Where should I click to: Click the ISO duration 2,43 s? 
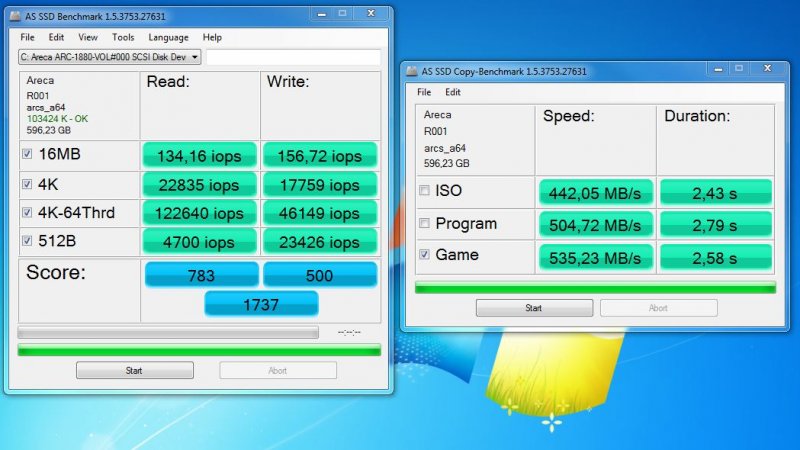tap(716, 193)
